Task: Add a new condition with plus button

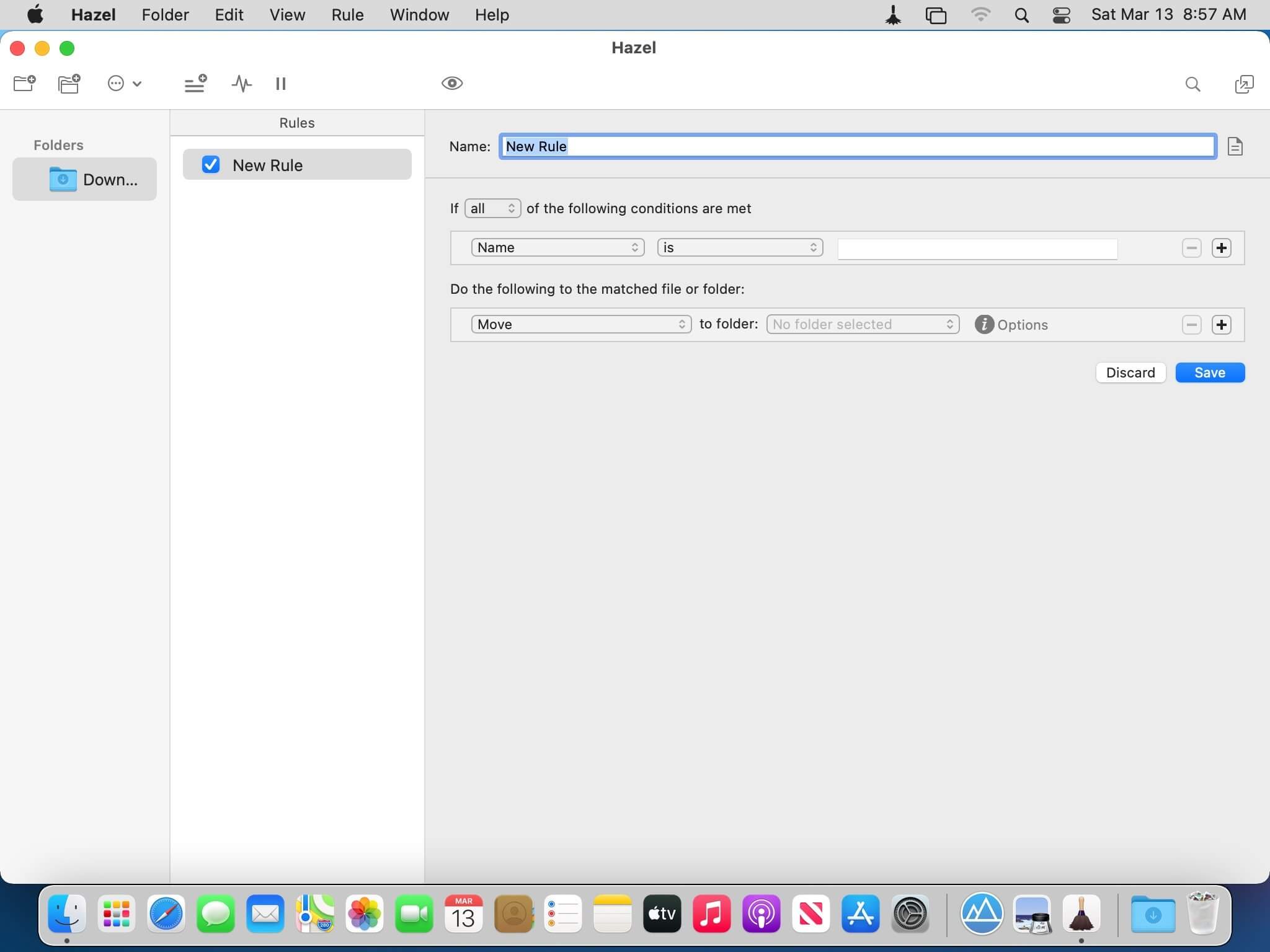Action: [x=1221, y=248]
